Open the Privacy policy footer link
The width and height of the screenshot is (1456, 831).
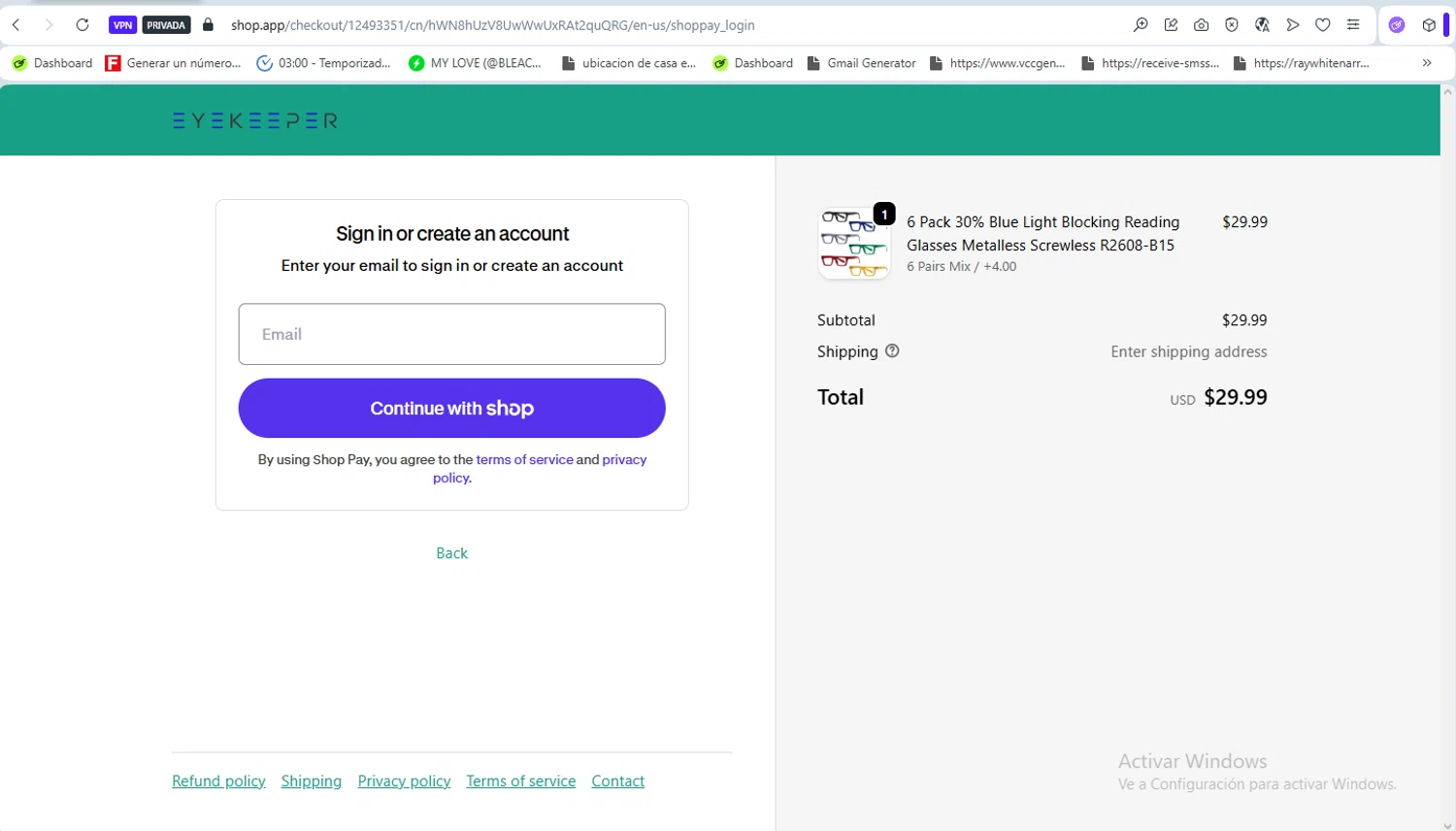tap(405, 781)
